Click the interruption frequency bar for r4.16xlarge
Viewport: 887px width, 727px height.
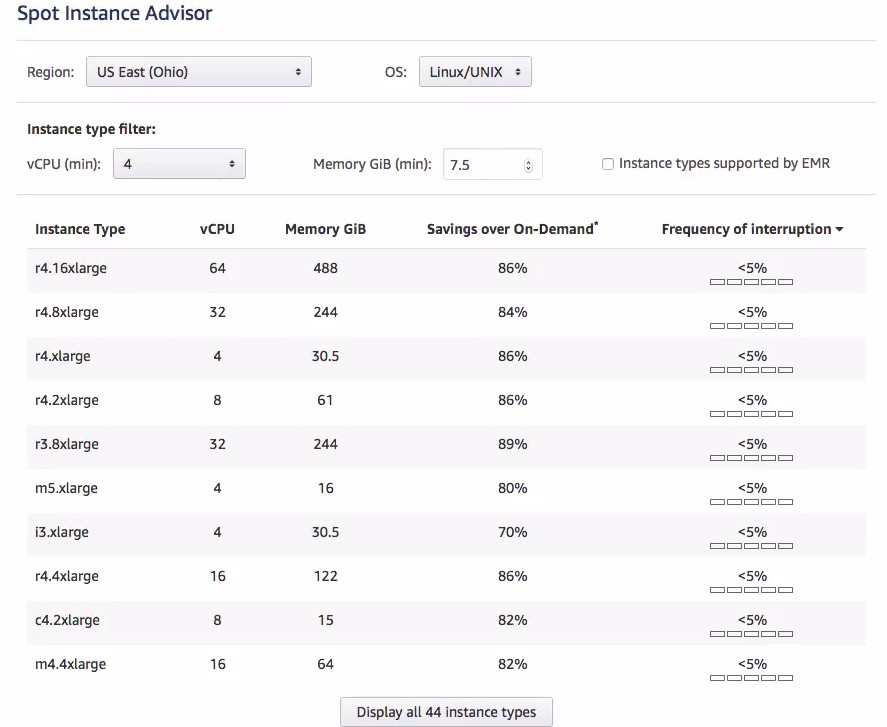(x=751, y=283)
